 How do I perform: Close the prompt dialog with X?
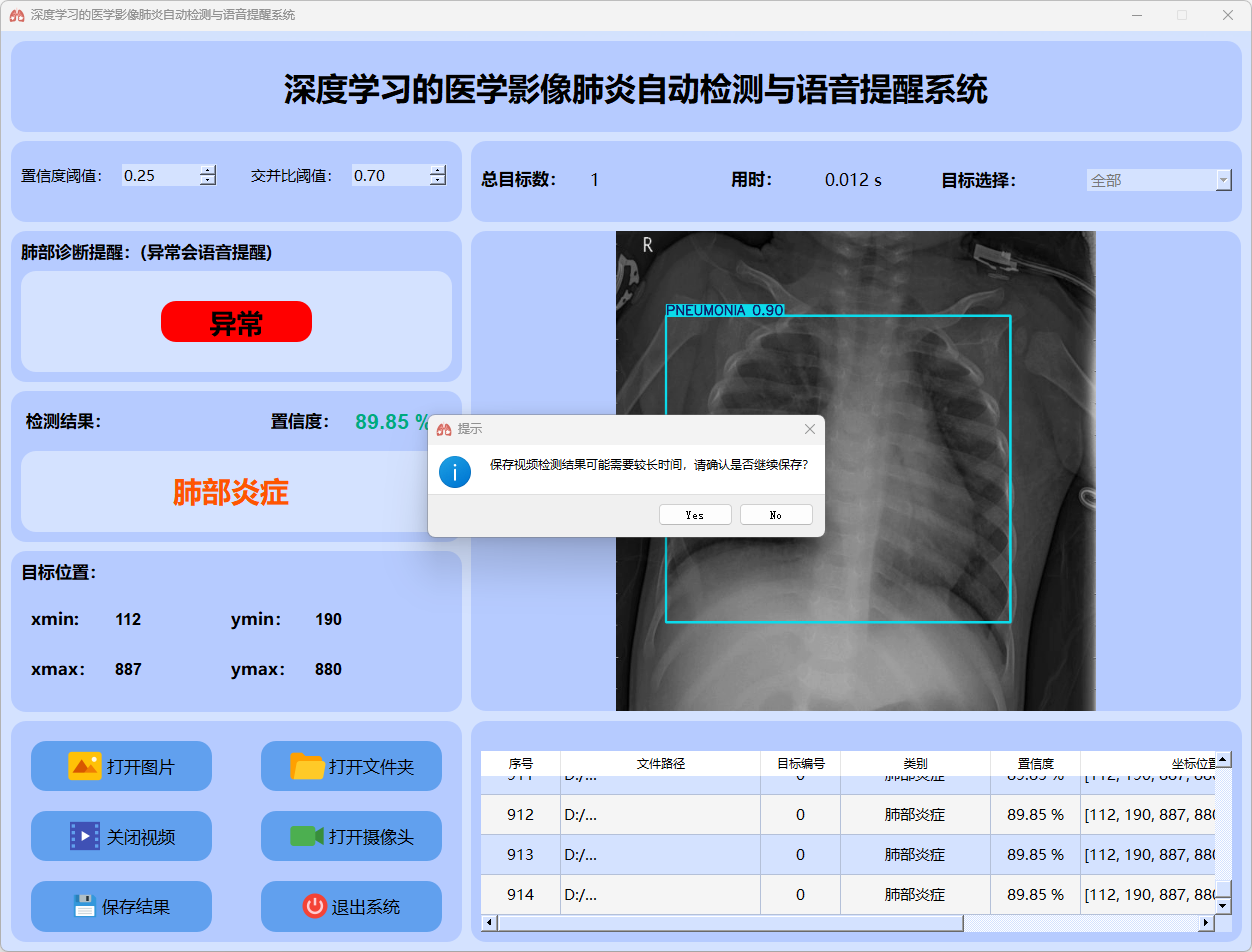pos(810,429)
